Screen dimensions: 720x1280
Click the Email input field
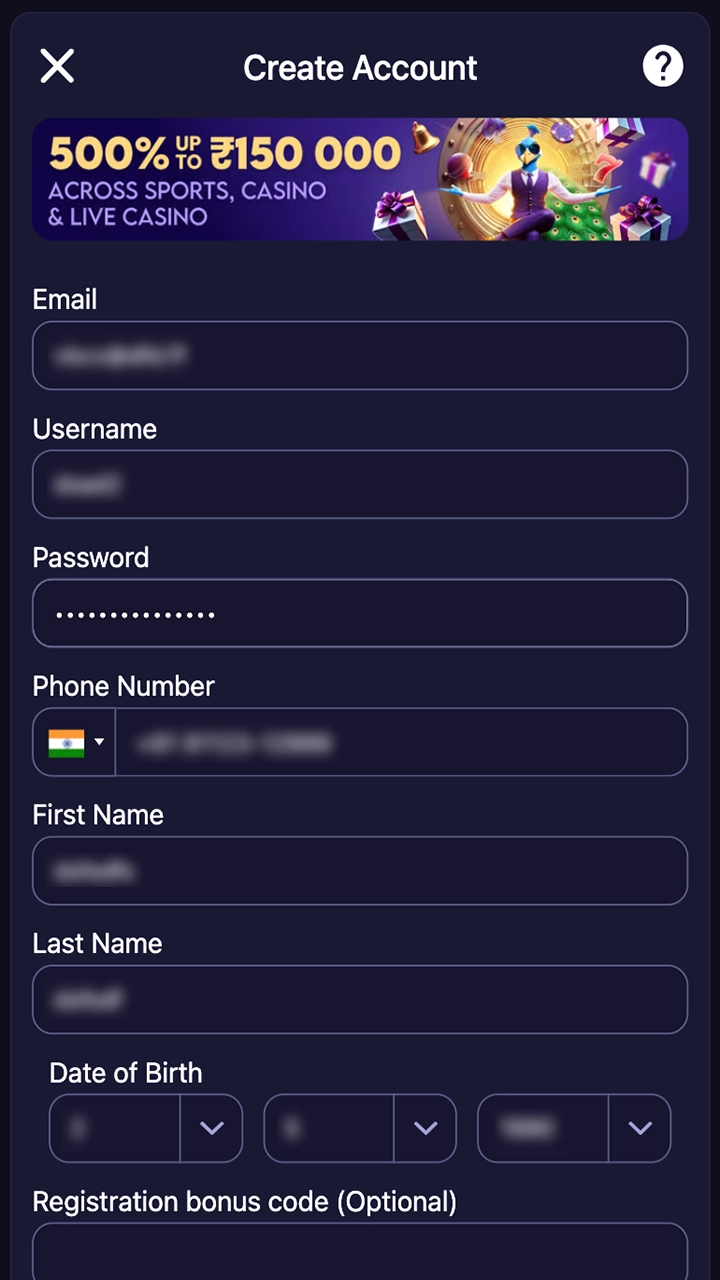tap(360, 355)
